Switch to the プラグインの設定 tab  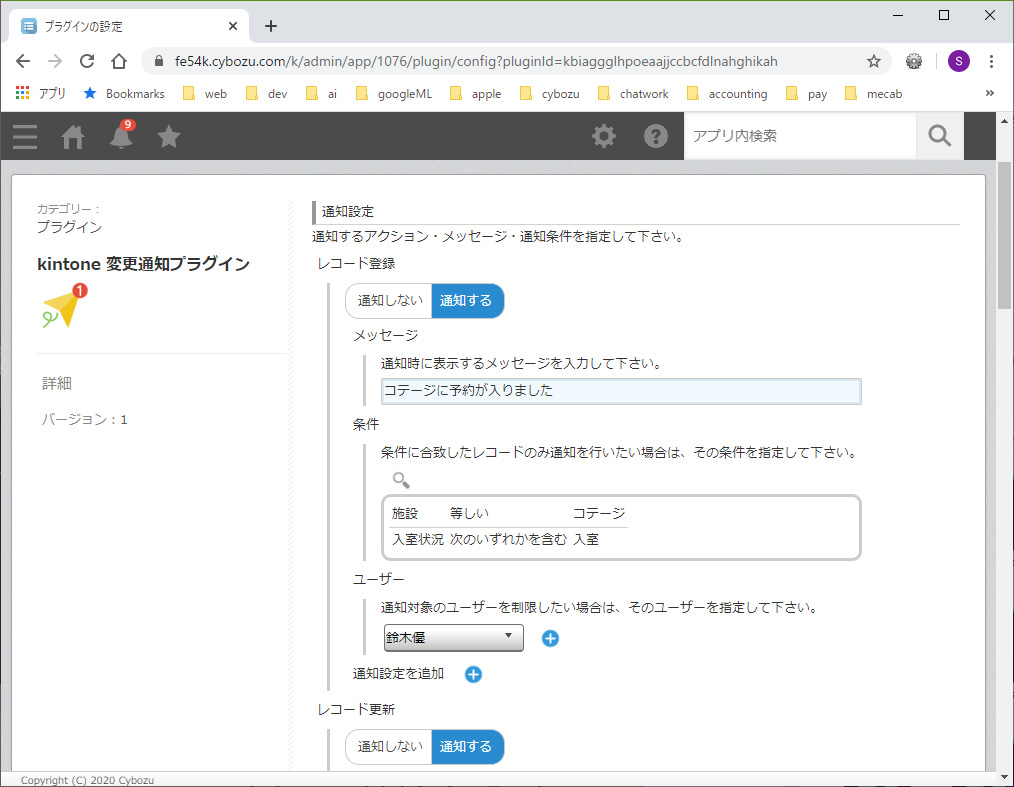click(x=129, y=27)
